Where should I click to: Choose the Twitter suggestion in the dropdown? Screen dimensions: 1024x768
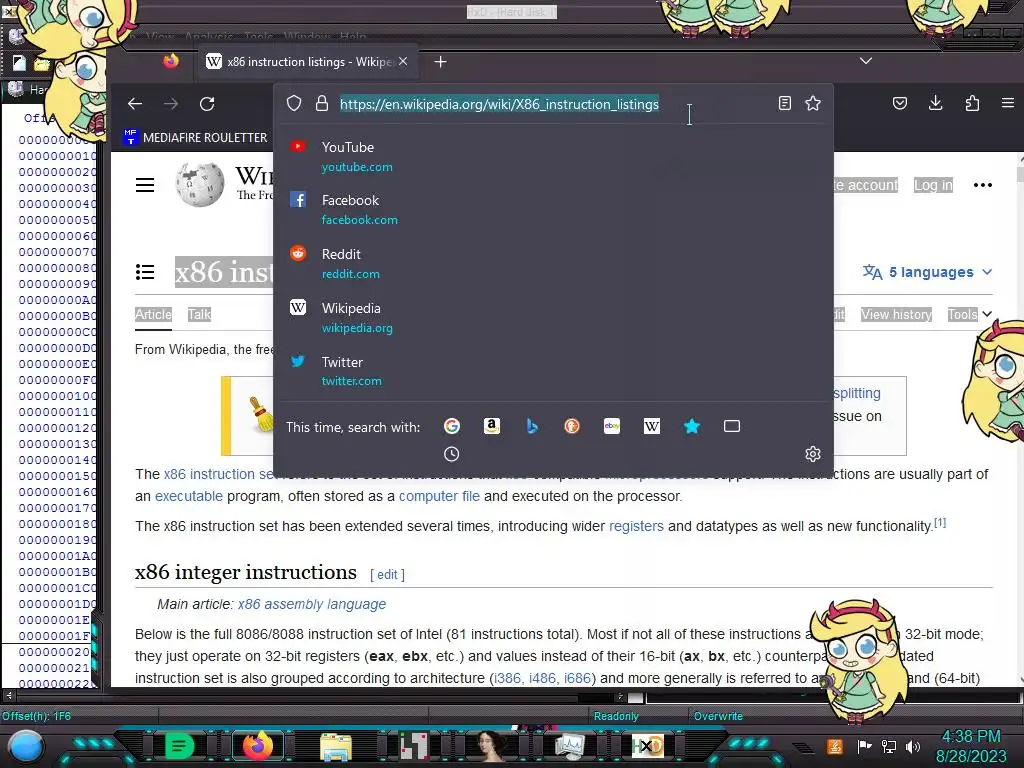click(x=553, y=371)
